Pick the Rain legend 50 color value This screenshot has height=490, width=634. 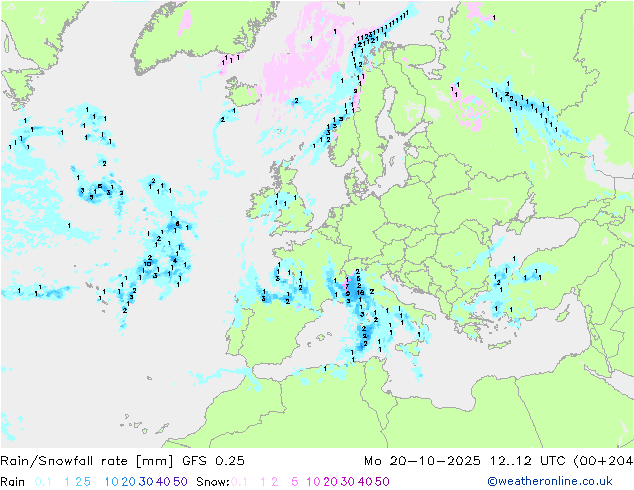[x=180, y=482]
